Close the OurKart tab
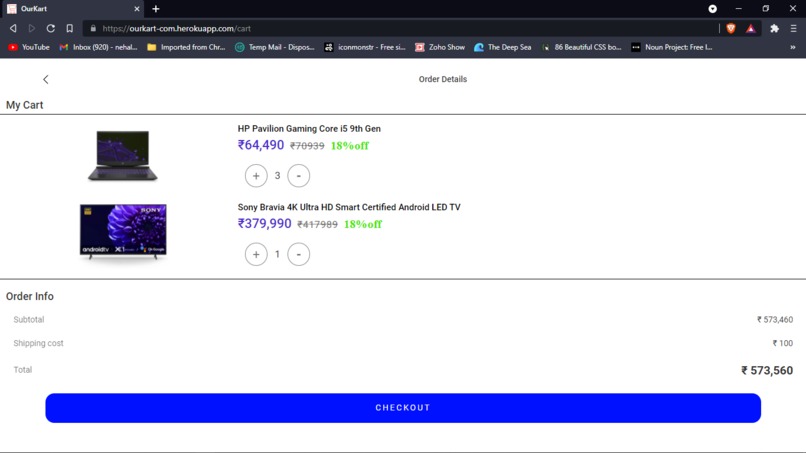The width and height of the screenshot is (806, 453). click(137, 9)
